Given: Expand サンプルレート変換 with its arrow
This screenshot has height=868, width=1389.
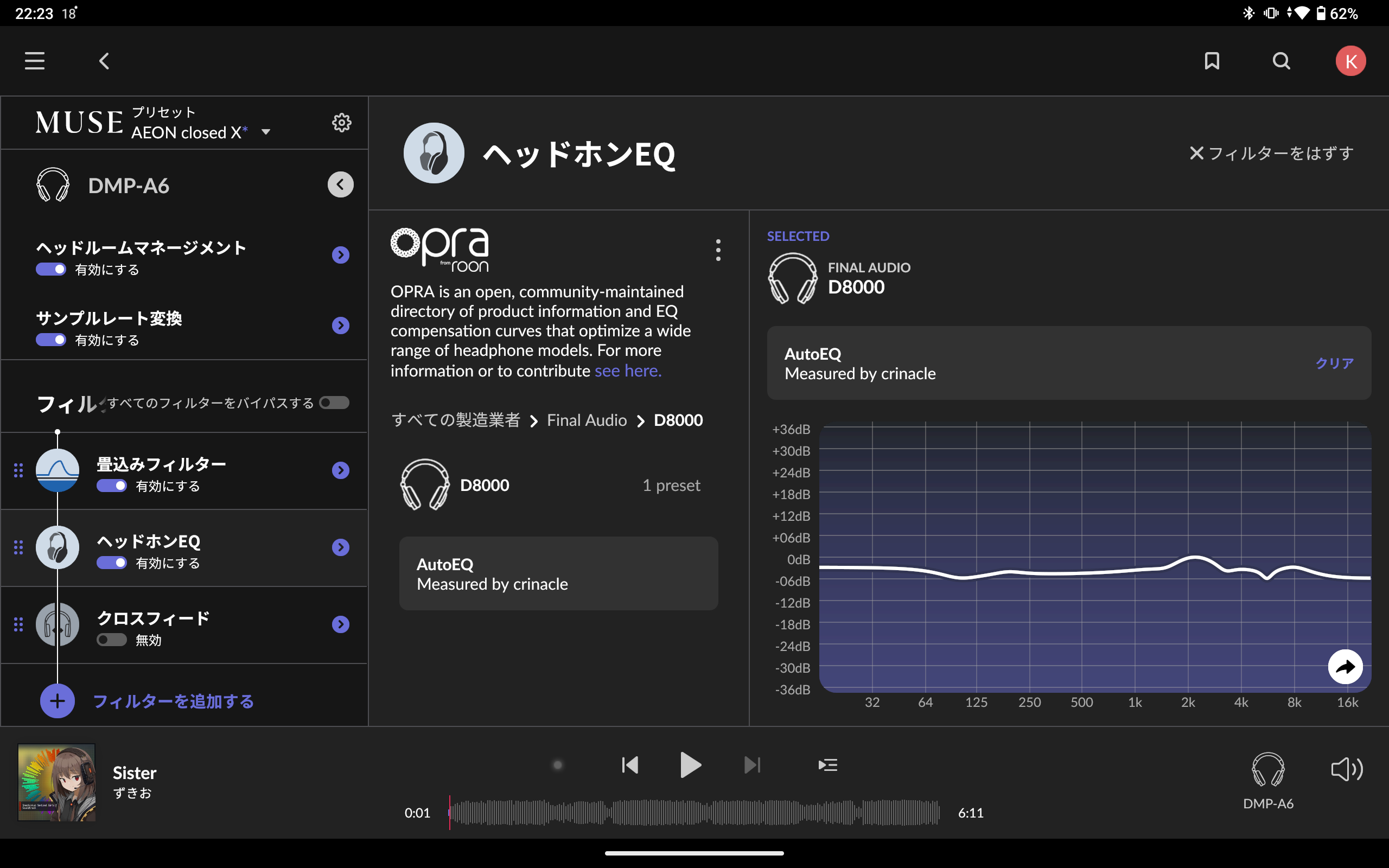Looking at the screenshot, I should (340, 325).
